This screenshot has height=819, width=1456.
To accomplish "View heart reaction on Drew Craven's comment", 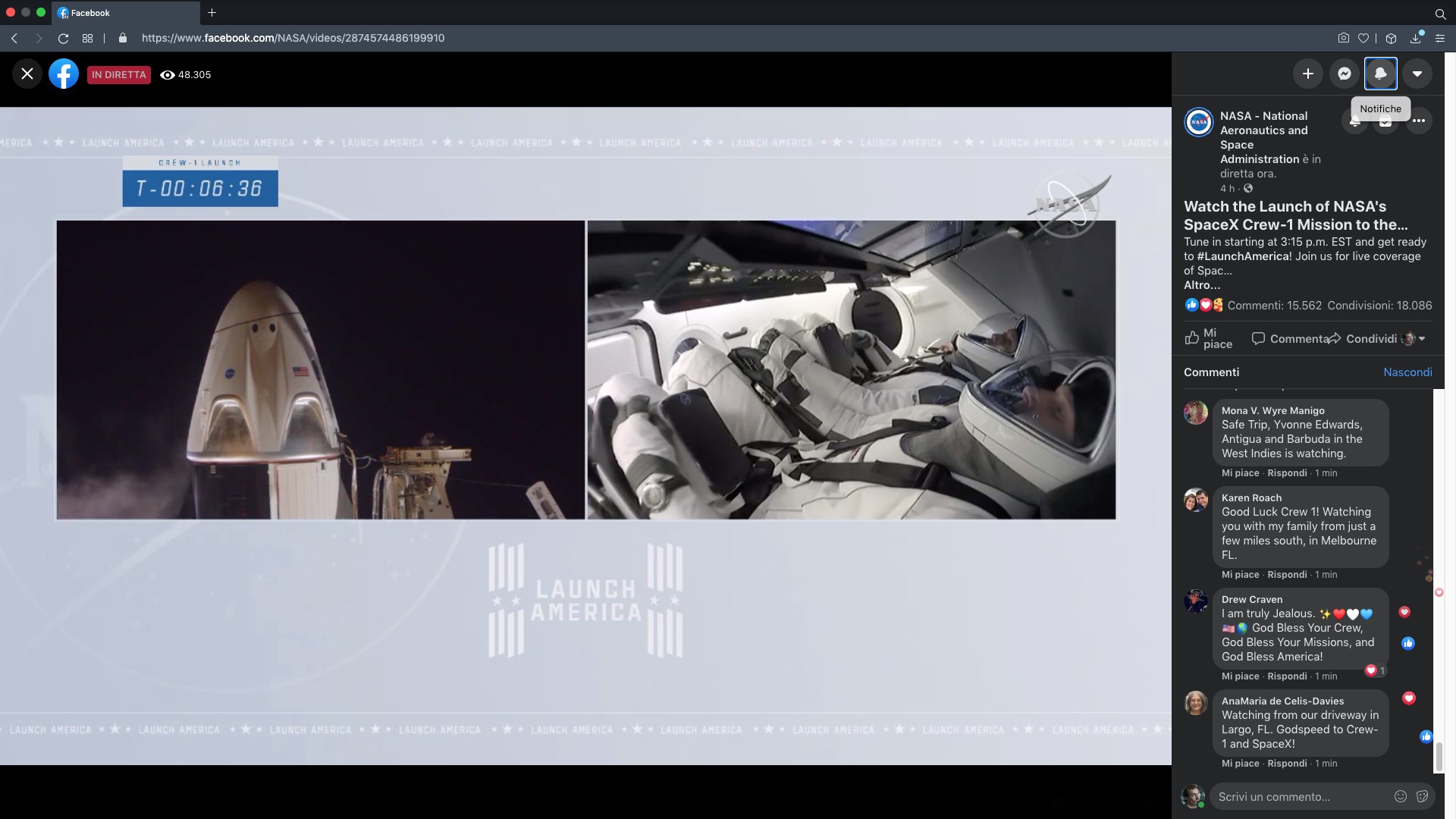I will click(x=1375, y=670).
